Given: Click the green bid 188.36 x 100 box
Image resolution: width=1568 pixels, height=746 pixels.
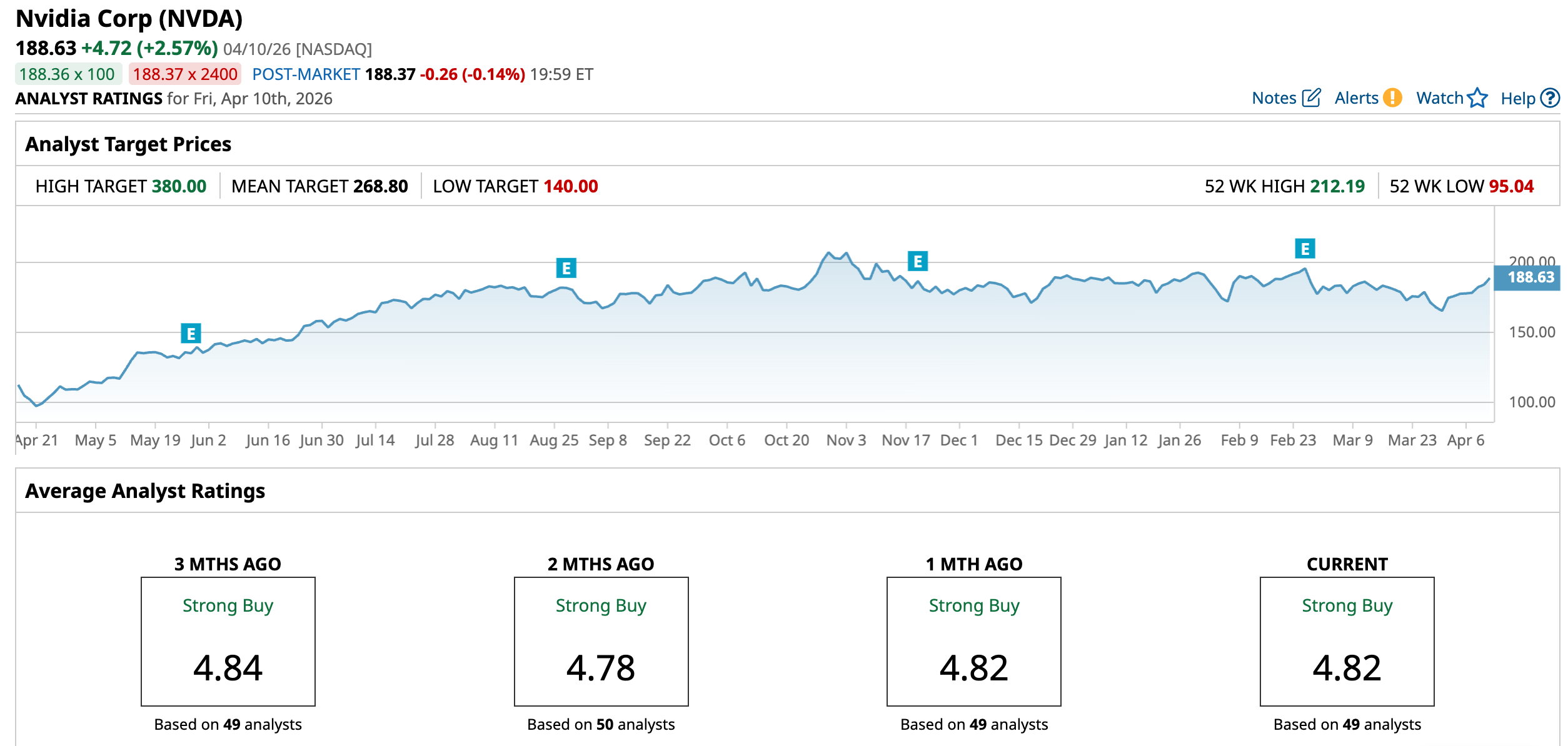Looking at the screenshot, I should 68,74.
